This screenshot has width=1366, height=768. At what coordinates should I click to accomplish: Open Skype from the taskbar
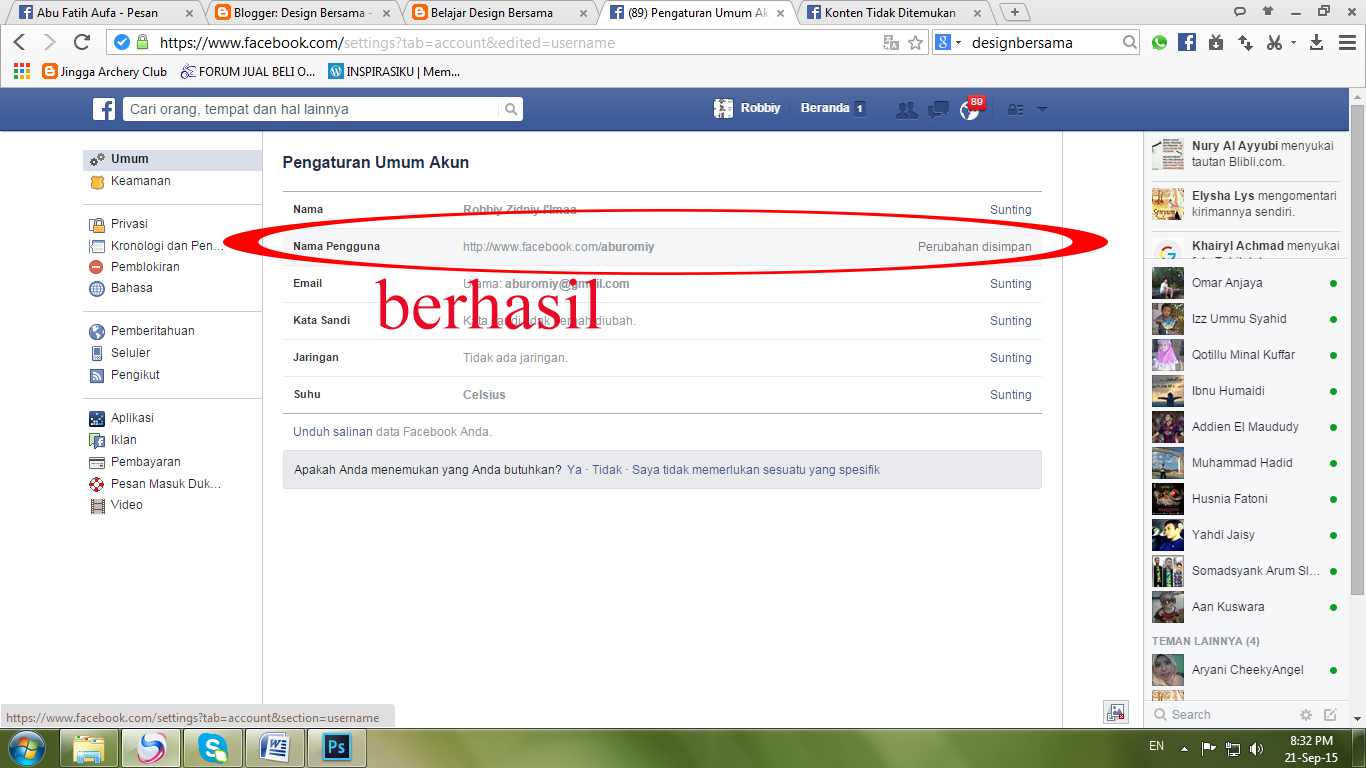click(x=213, y=746)
